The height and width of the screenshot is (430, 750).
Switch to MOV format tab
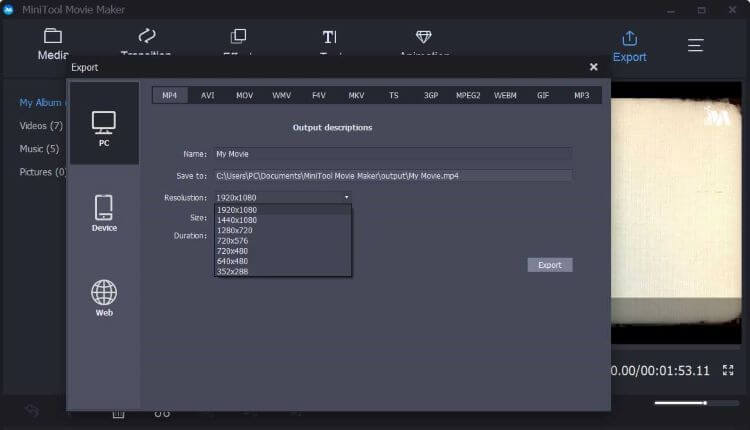click(x=244, y=95)
